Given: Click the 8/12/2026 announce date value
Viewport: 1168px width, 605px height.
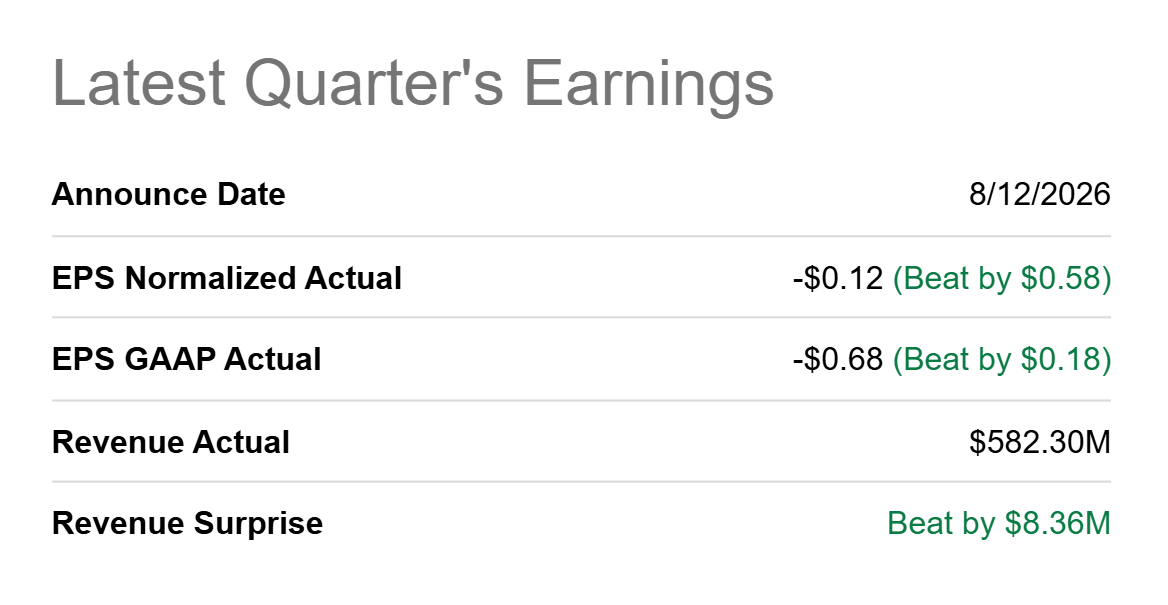Looking at the screenshot, I should pos(1040,194).
